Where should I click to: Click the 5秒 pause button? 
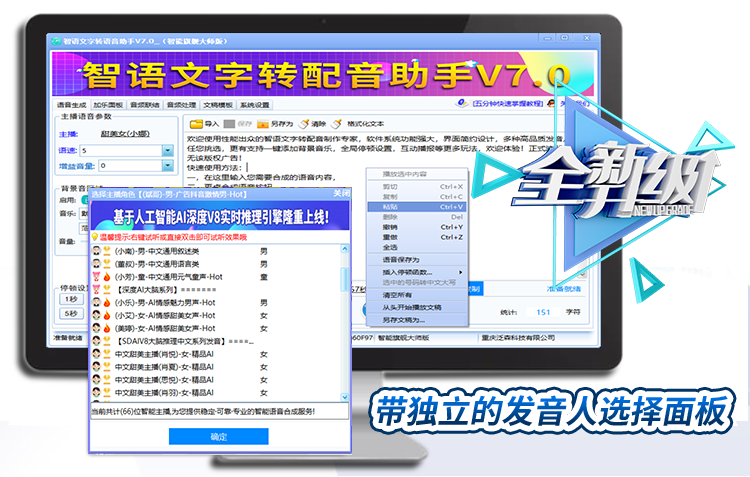pyautogui.click(x=71, y=313)
